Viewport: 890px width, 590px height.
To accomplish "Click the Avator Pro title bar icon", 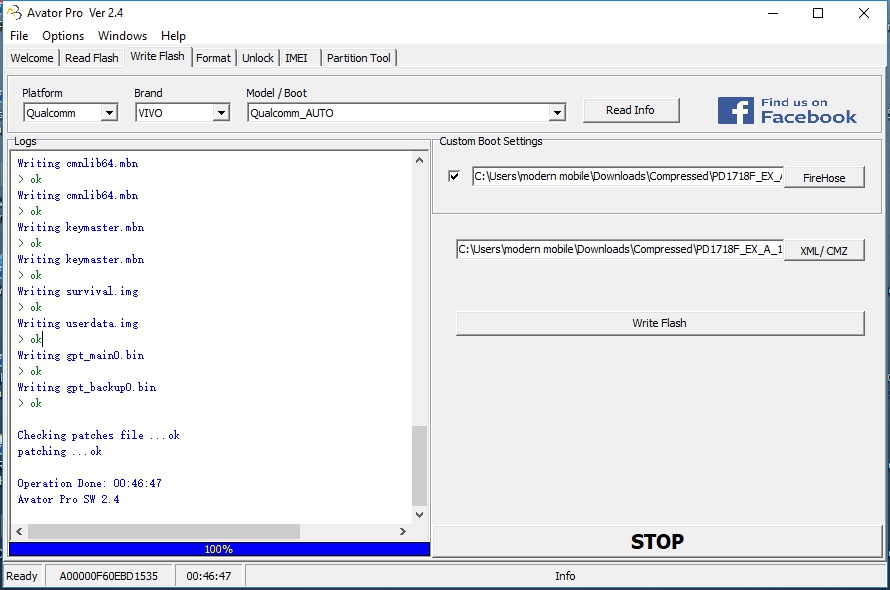I will coord(14,12).
